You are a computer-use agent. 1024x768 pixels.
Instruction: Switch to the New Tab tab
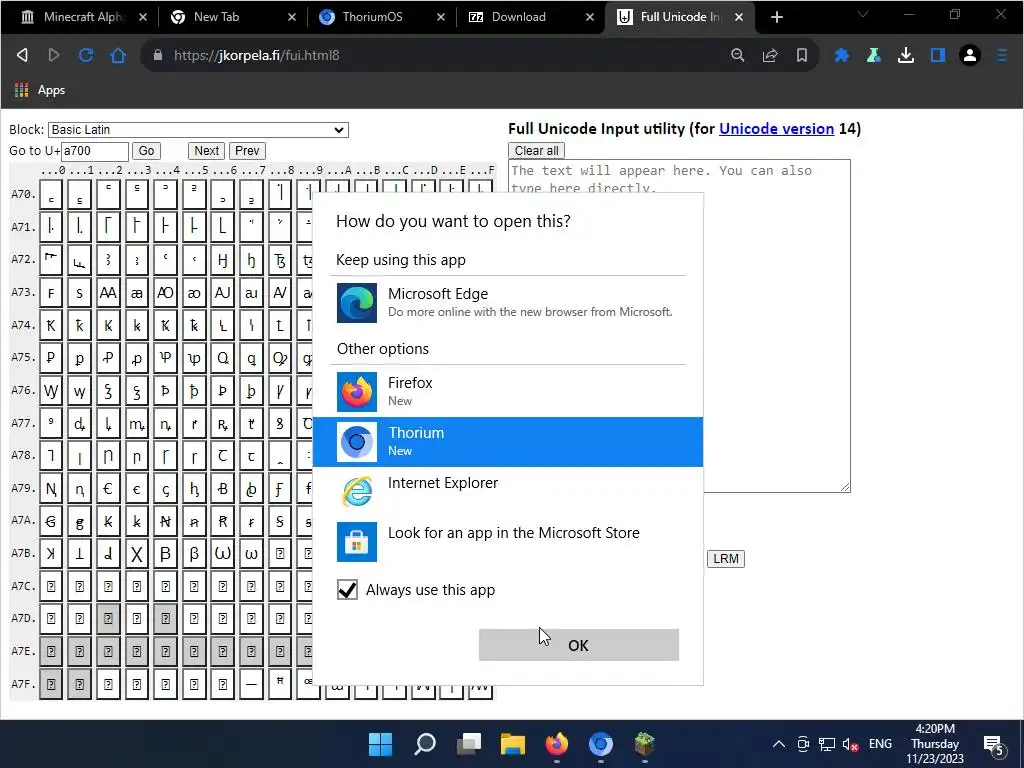[232, 17]
